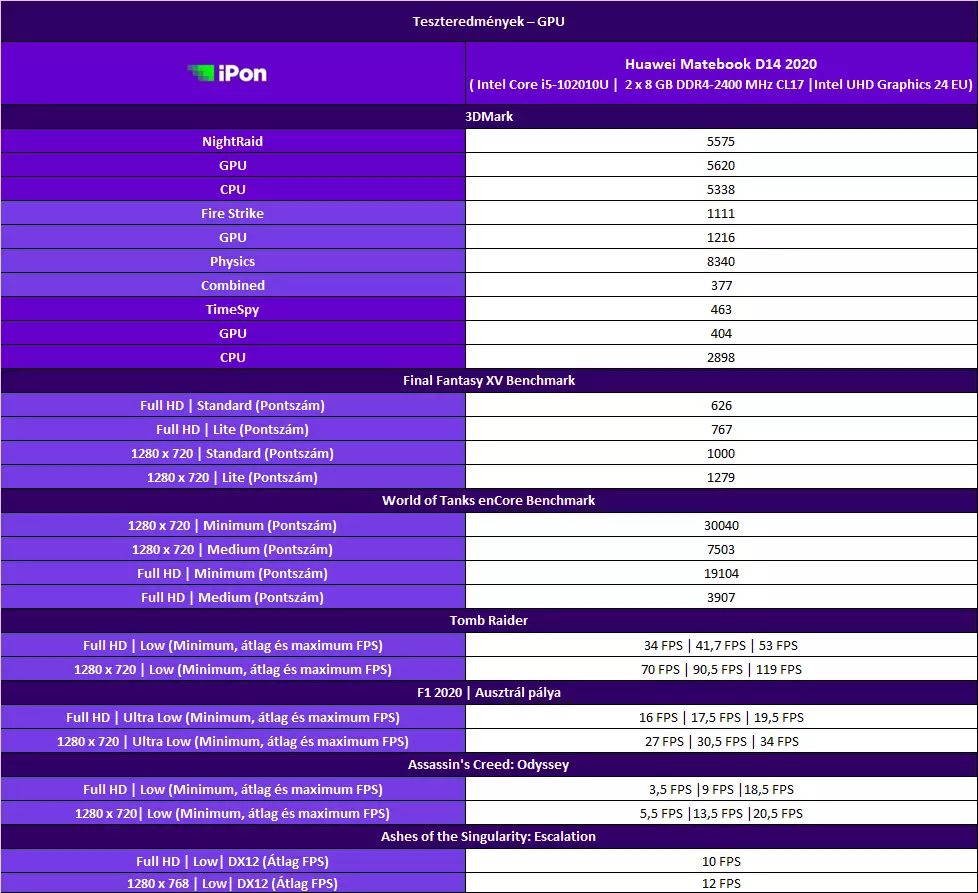
Task: Select the 'NightRaid' row label
Action: [232, 142]
